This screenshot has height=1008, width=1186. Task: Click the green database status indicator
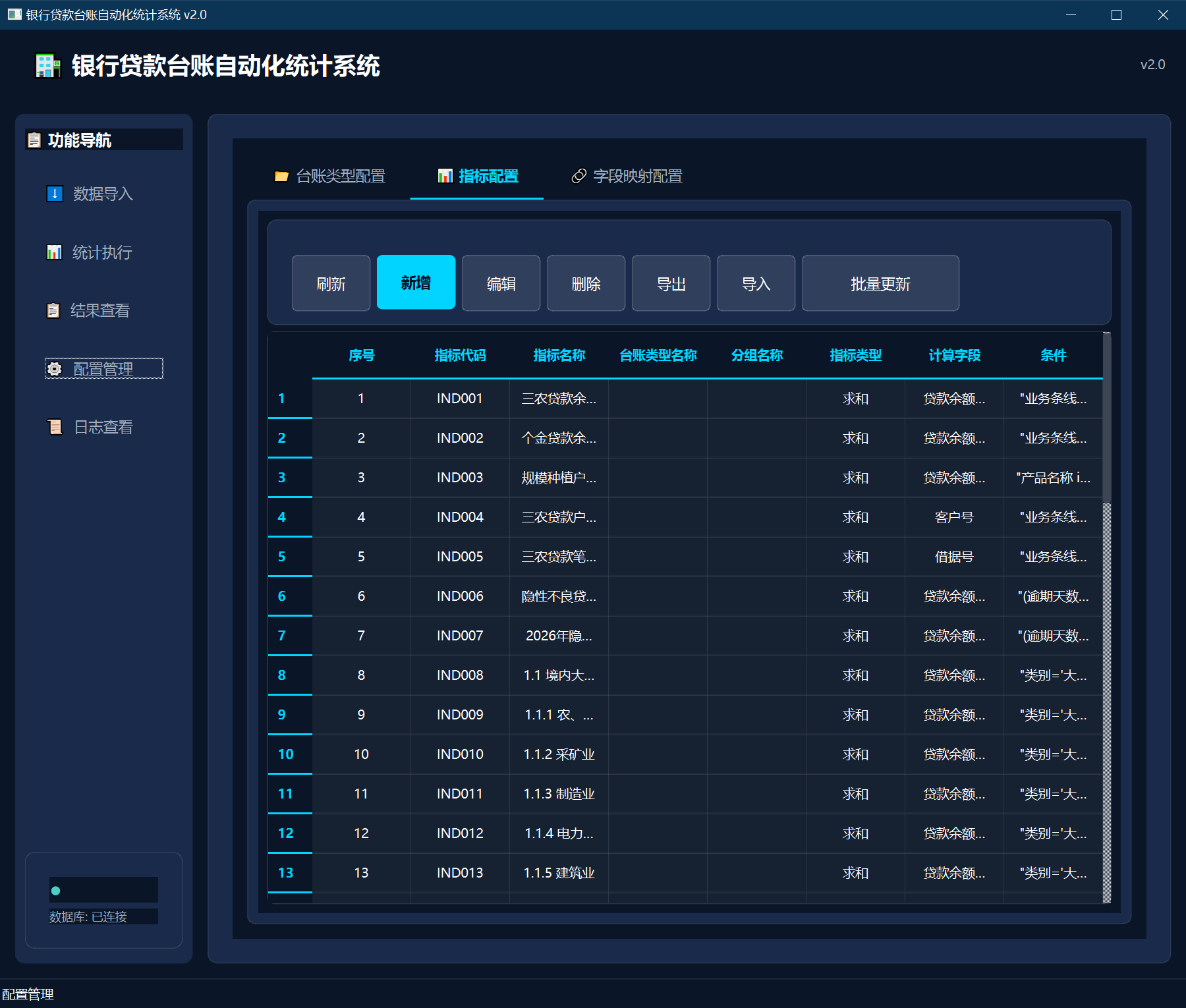click(x=56, y=891)
